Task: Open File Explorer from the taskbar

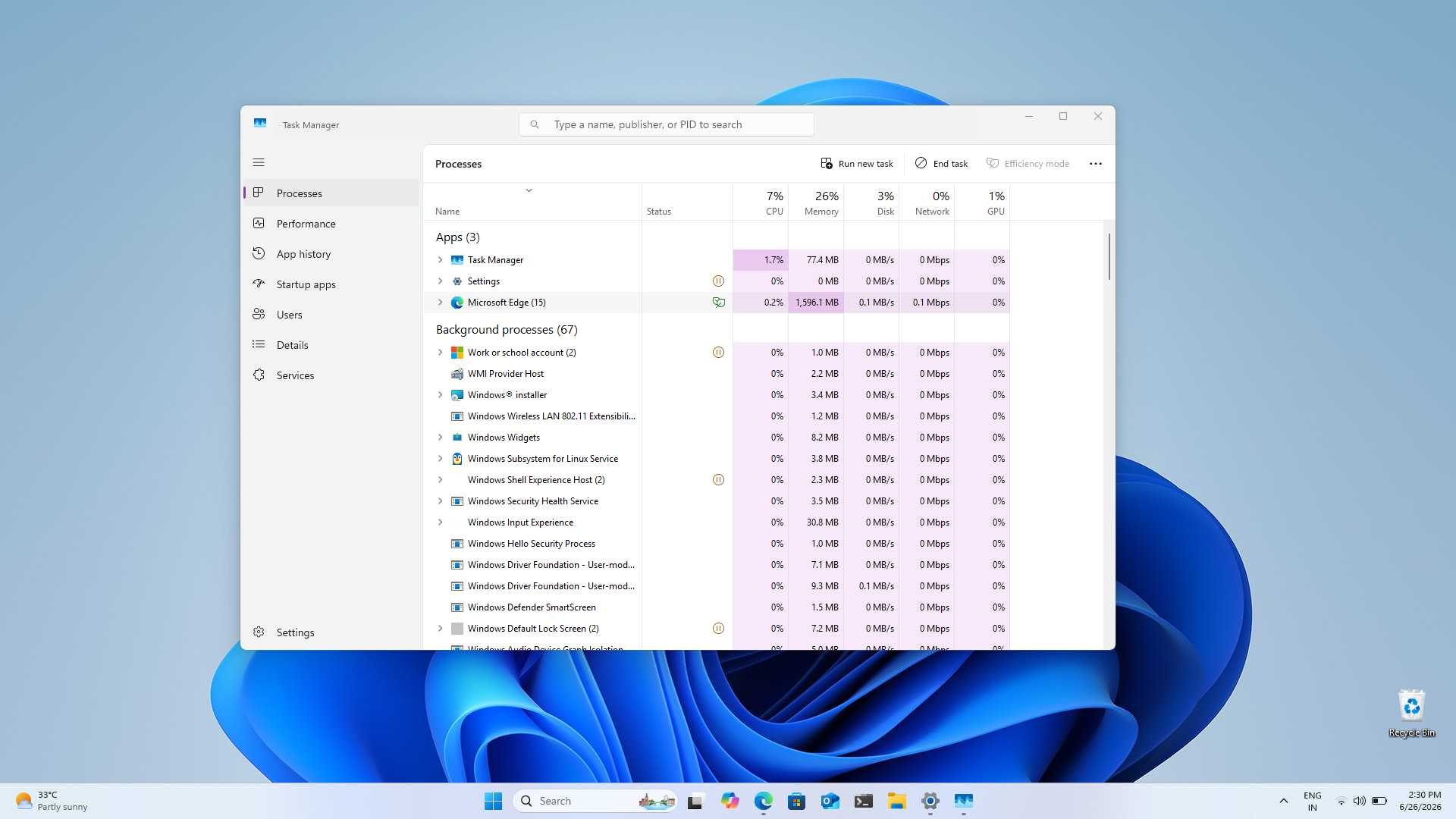Action: [896, 801]
